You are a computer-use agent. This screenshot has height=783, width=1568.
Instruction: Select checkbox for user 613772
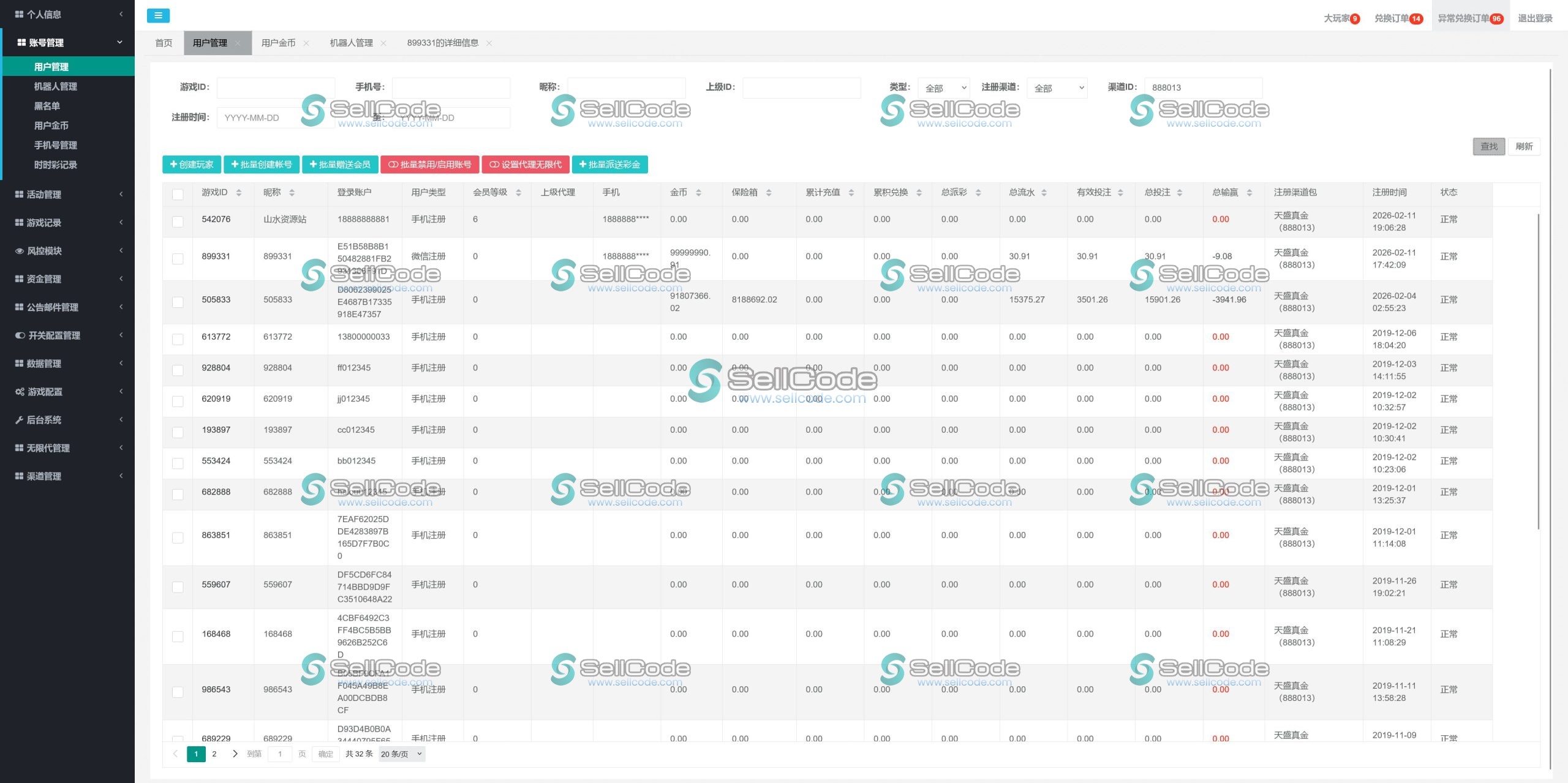[178, 339]
